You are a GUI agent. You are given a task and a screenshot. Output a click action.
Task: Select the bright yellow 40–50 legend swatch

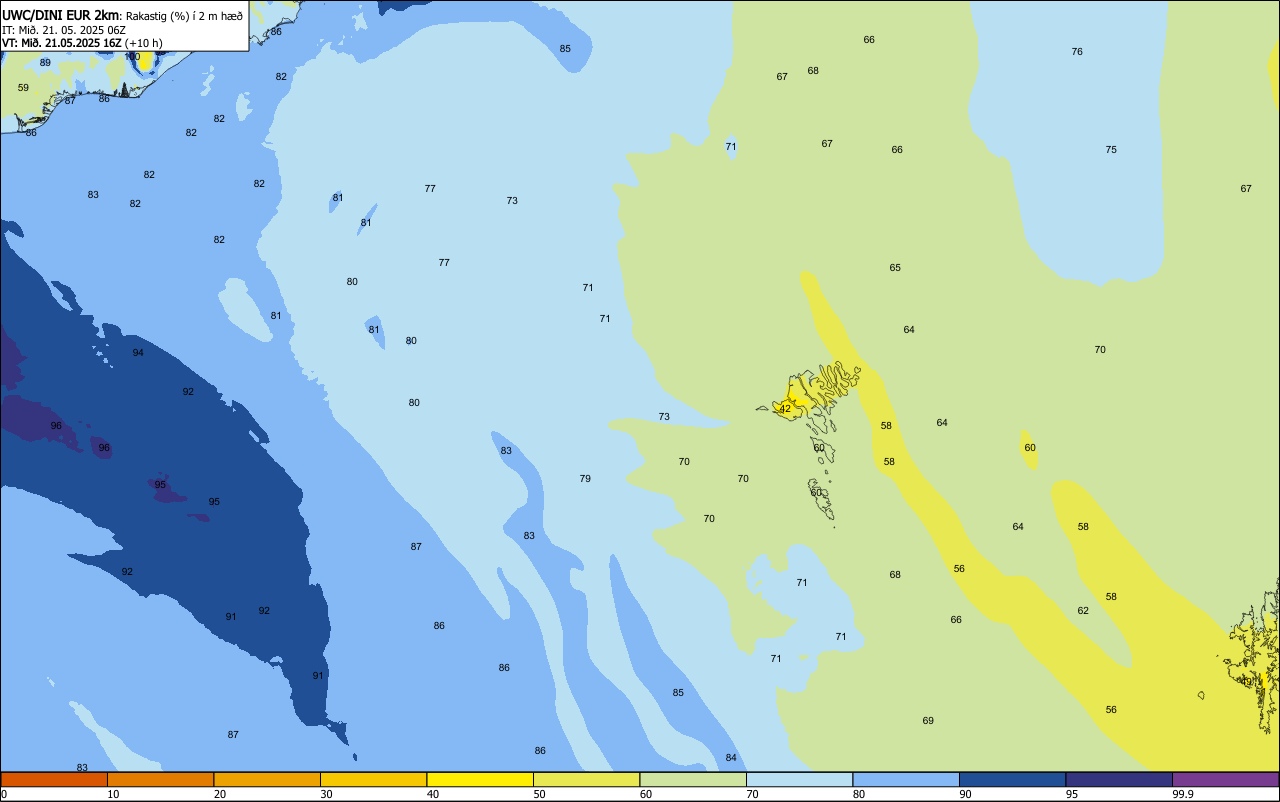point(480,779)
